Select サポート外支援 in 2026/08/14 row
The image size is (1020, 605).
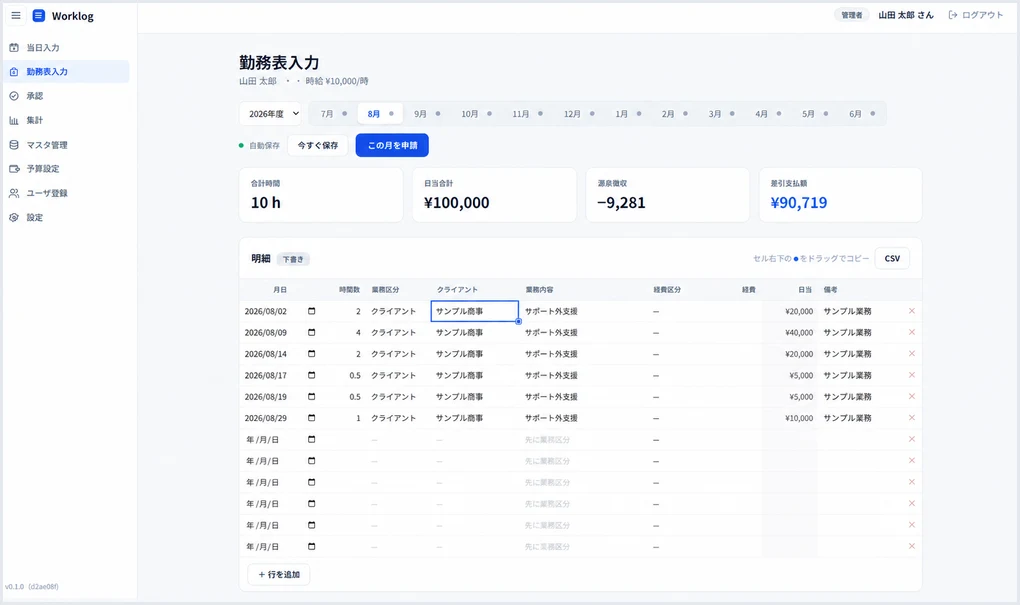[584, 354]
